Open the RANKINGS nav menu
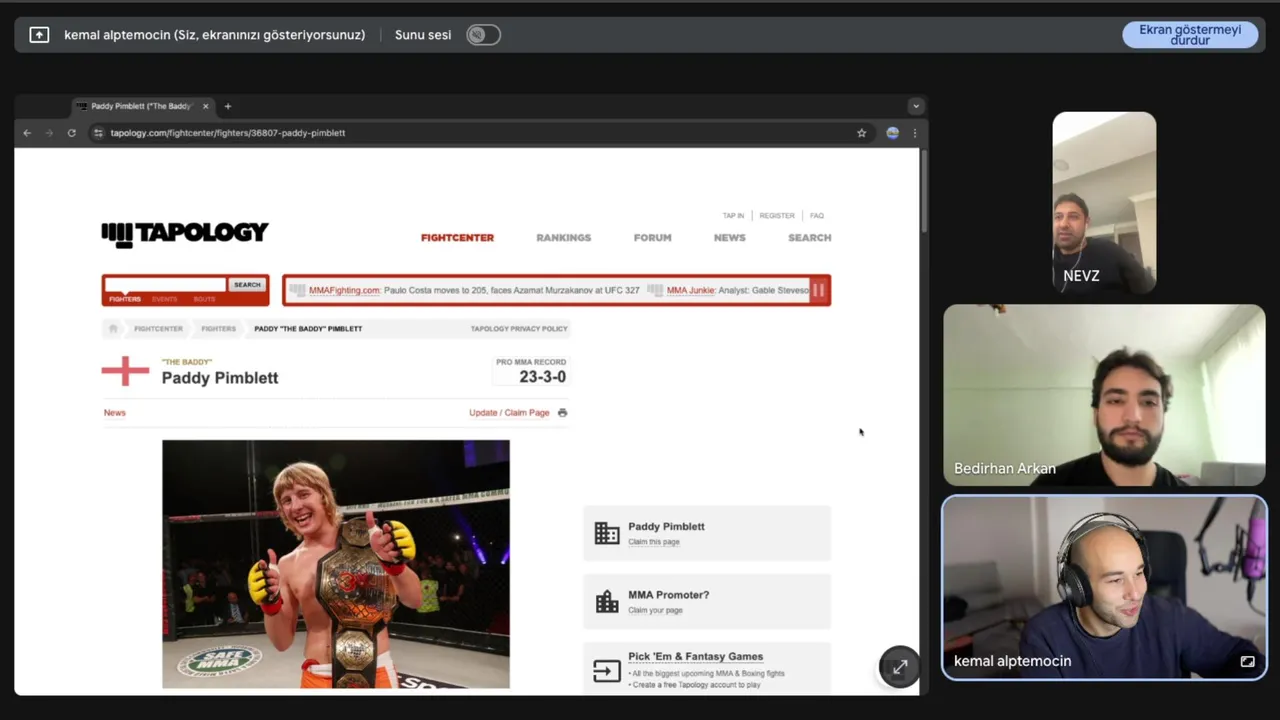The width and height of the screenshot is (1280, 720). (564, 238)
